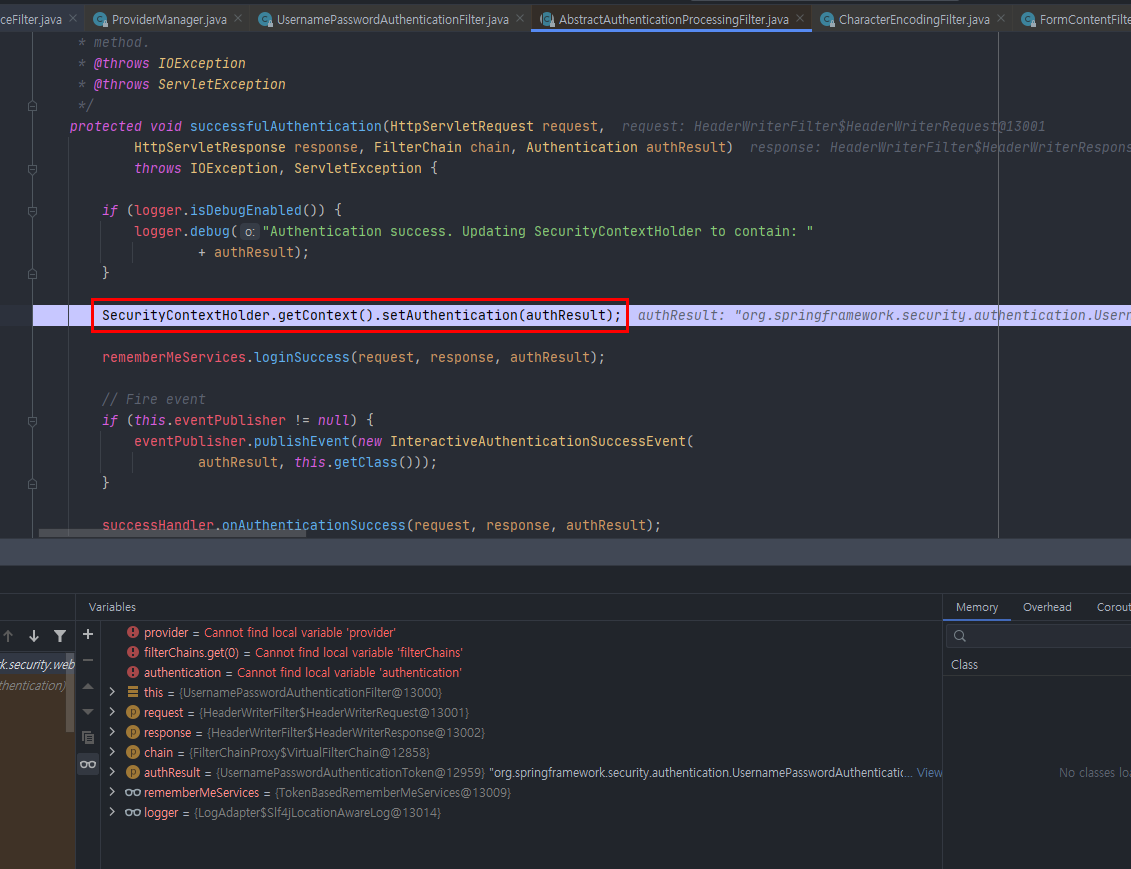Screen dimensions: 1131x869
Task: Click InteractiveAuthenticationSuccessEvent class reference
Action: coord(538,441)
